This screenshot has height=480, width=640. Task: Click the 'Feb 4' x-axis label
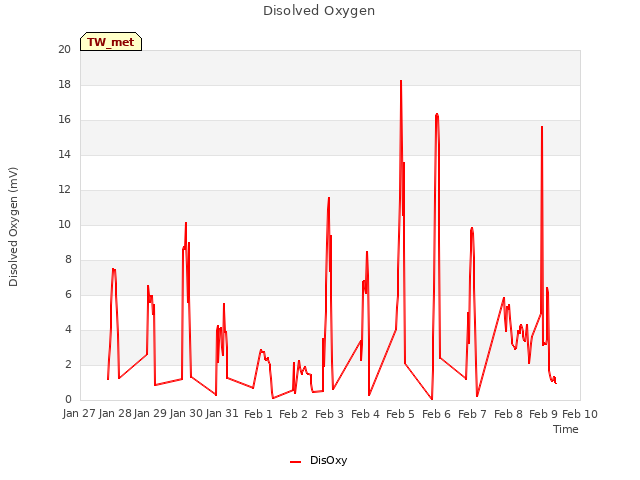(x=365, y=414)
